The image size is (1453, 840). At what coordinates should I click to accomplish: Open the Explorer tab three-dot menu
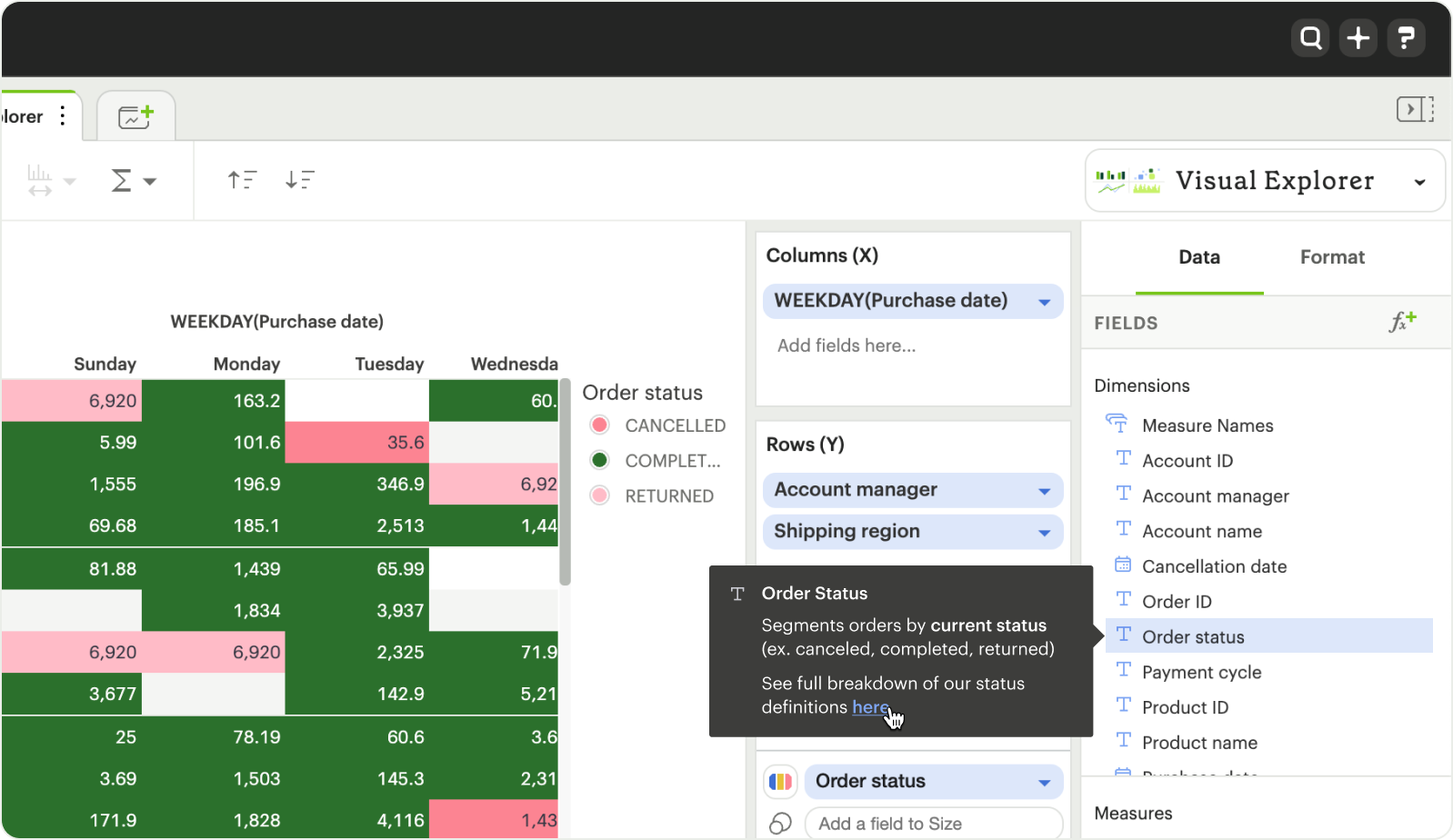(x=62, y=115)
